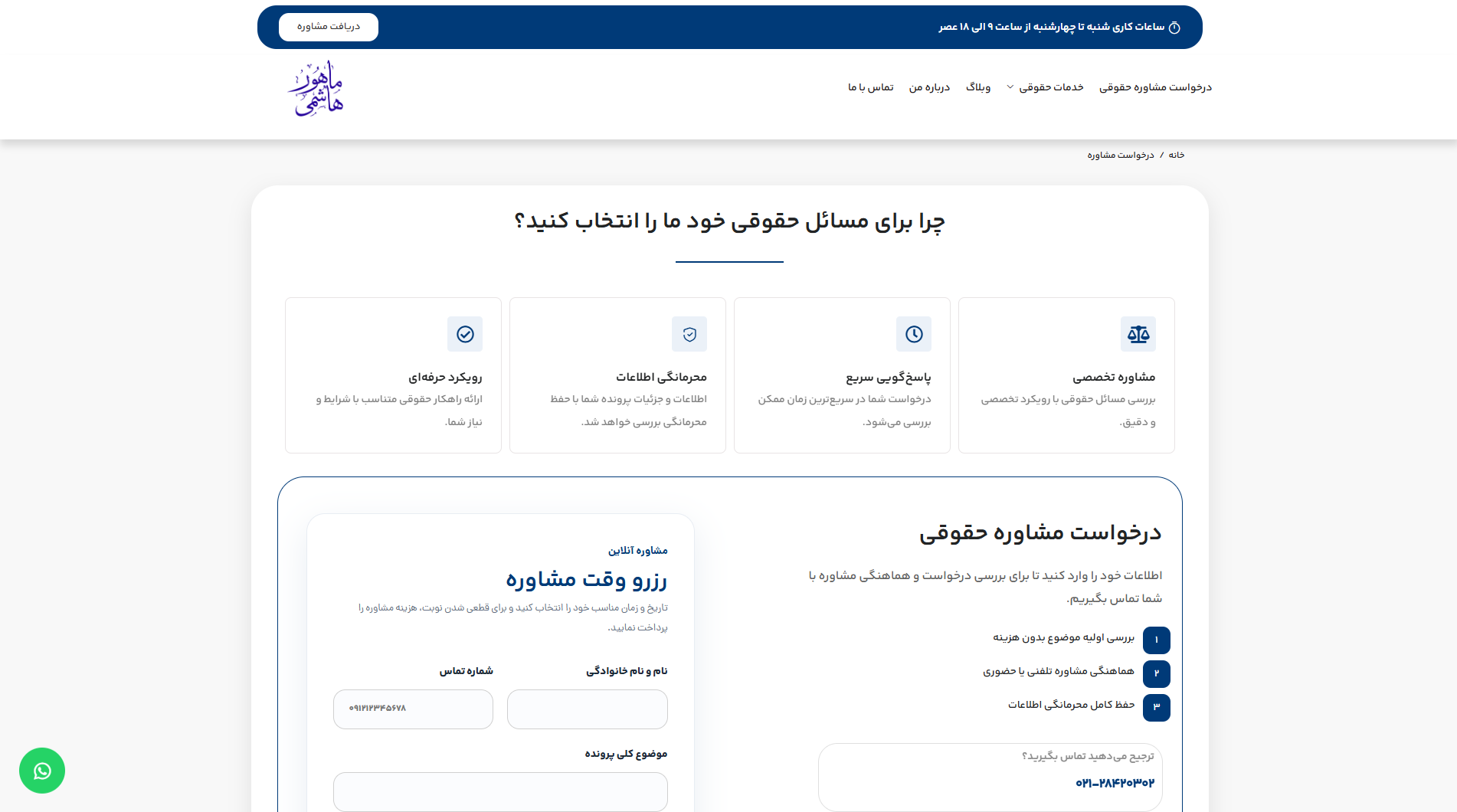Follow the خانه breadcrumb link

pyautogui.click(x=1177, y=155)
